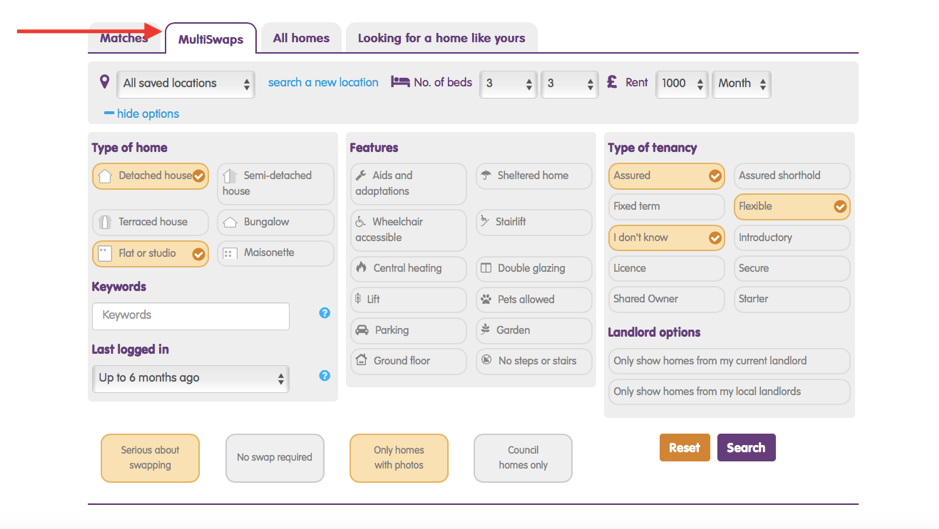The image size is (939, 529).
Task: Deselect the Flexible tenancy type
Action: pyautogui.click(x=792, y=207)
